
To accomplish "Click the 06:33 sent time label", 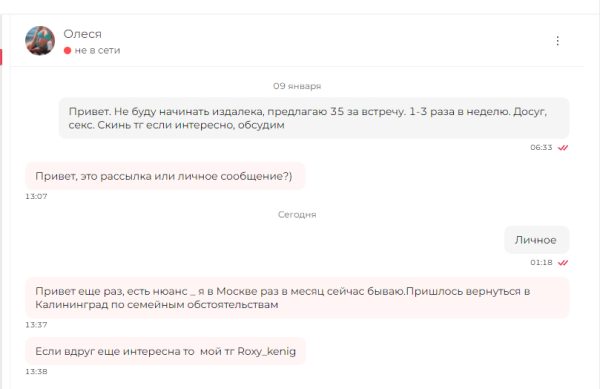I will click(541, 147).
